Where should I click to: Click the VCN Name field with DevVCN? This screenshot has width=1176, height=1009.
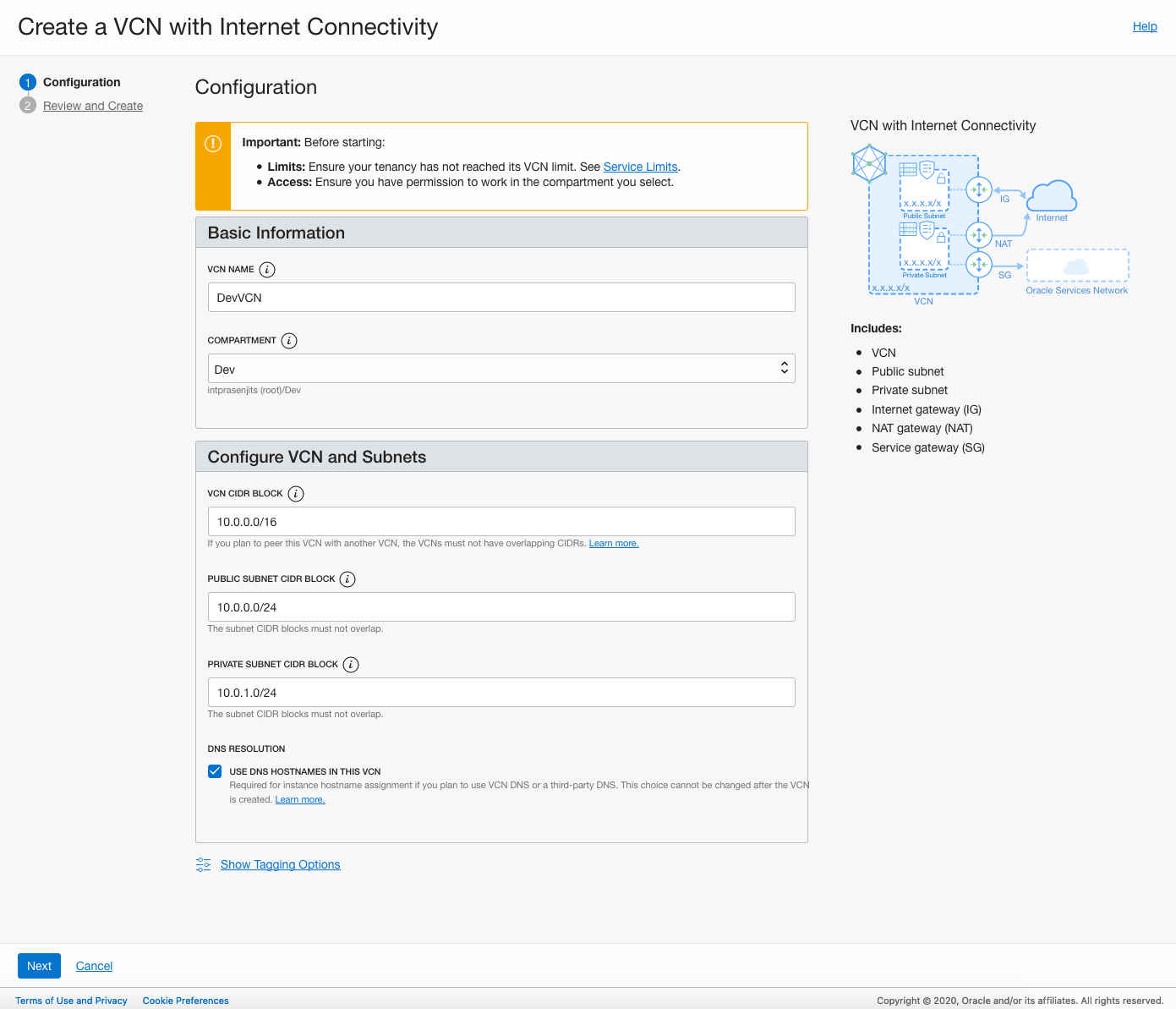click(x=500, y=298)
